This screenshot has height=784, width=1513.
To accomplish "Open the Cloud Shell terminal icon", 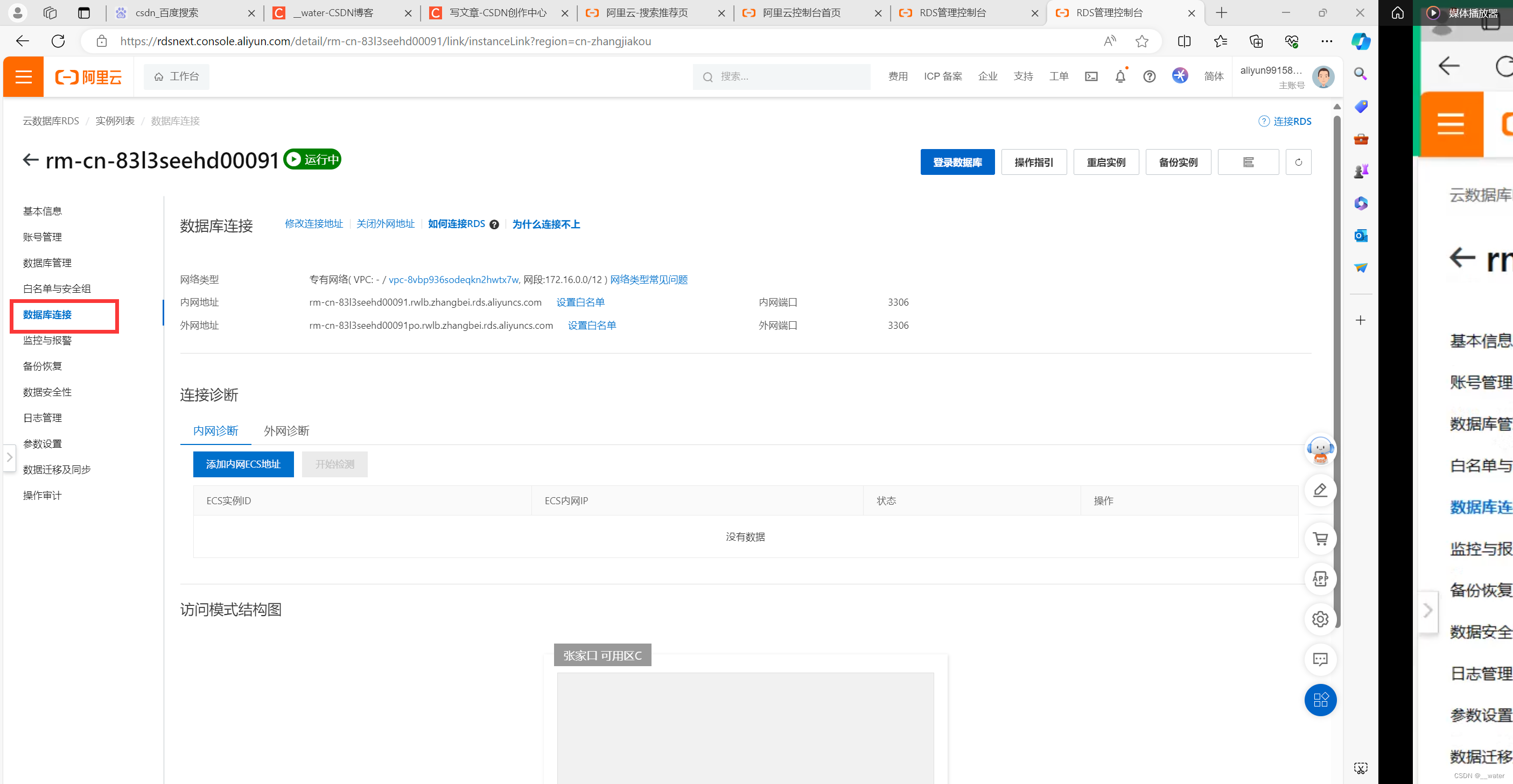I will (1091, 76).
